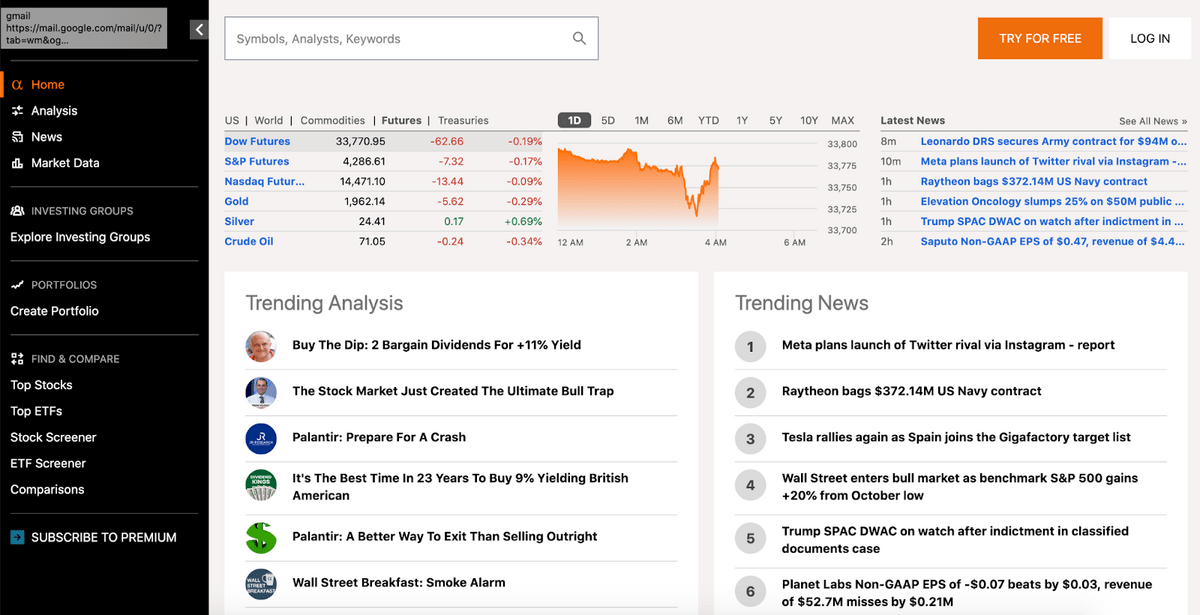The image size is (1200, 615).
Task: Open the Crude Oil quote link
Action: click(249, 242)
